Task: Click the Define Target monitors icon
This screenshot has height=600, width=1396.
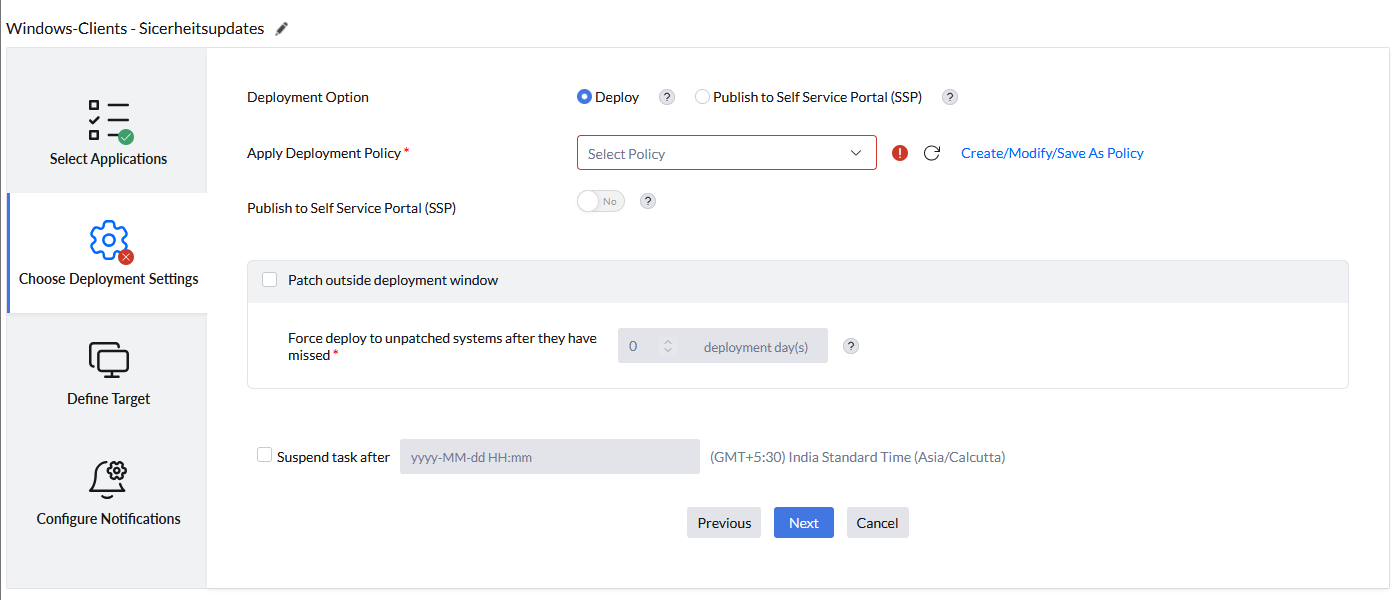Action: pyautogui.click(x=109, y=360)
